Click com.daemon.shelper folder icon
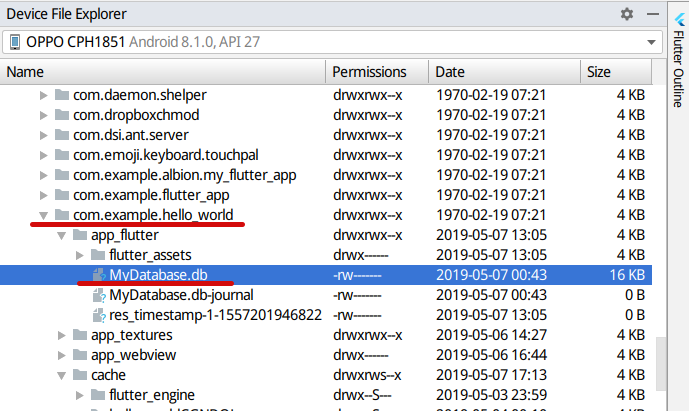689x411 pixels. click(62, 95)
